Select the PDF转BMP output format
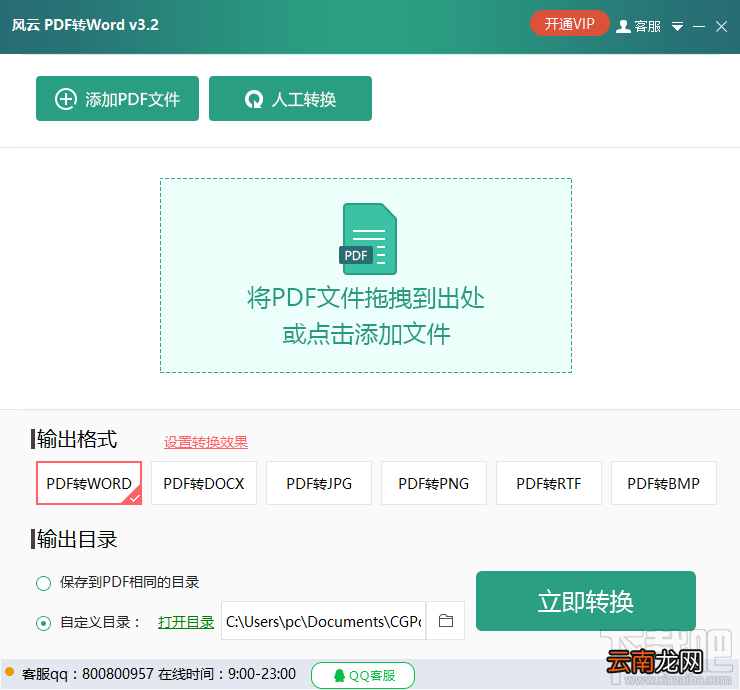Image resolution: width=740 pixels, height=690 pixels. 664,483
